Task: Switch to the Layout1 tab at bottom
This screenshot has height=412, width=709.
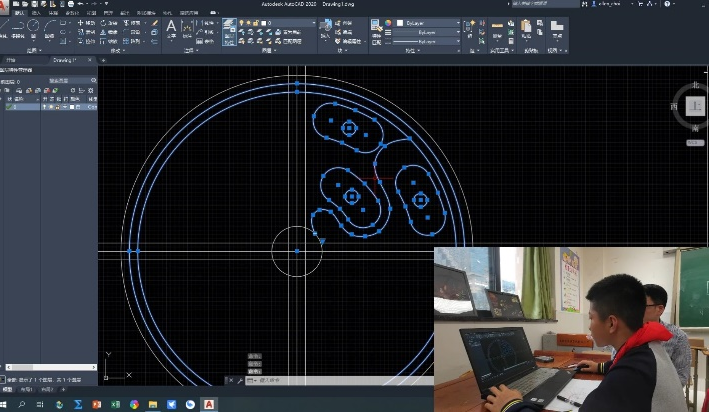Action: [26, 389]
